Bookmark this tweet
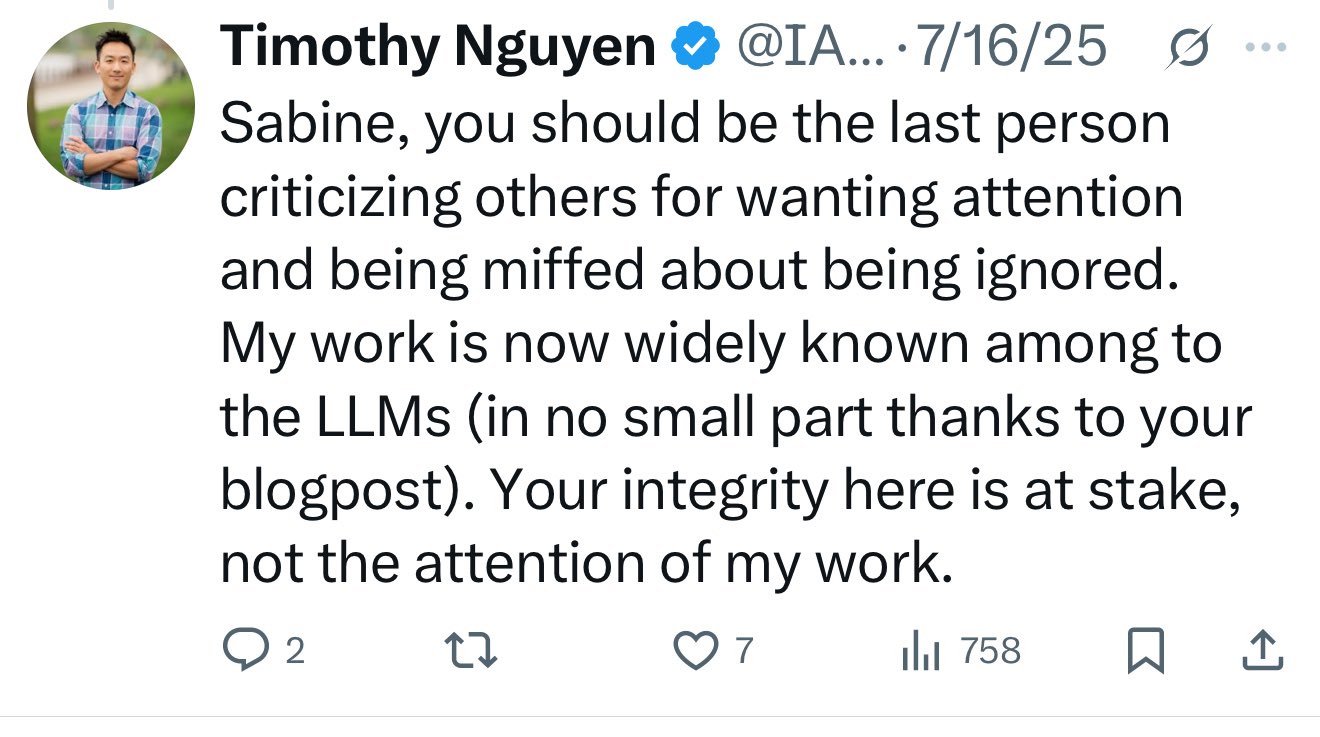The image size is (1320, 737). click(x=1146, y=652)
